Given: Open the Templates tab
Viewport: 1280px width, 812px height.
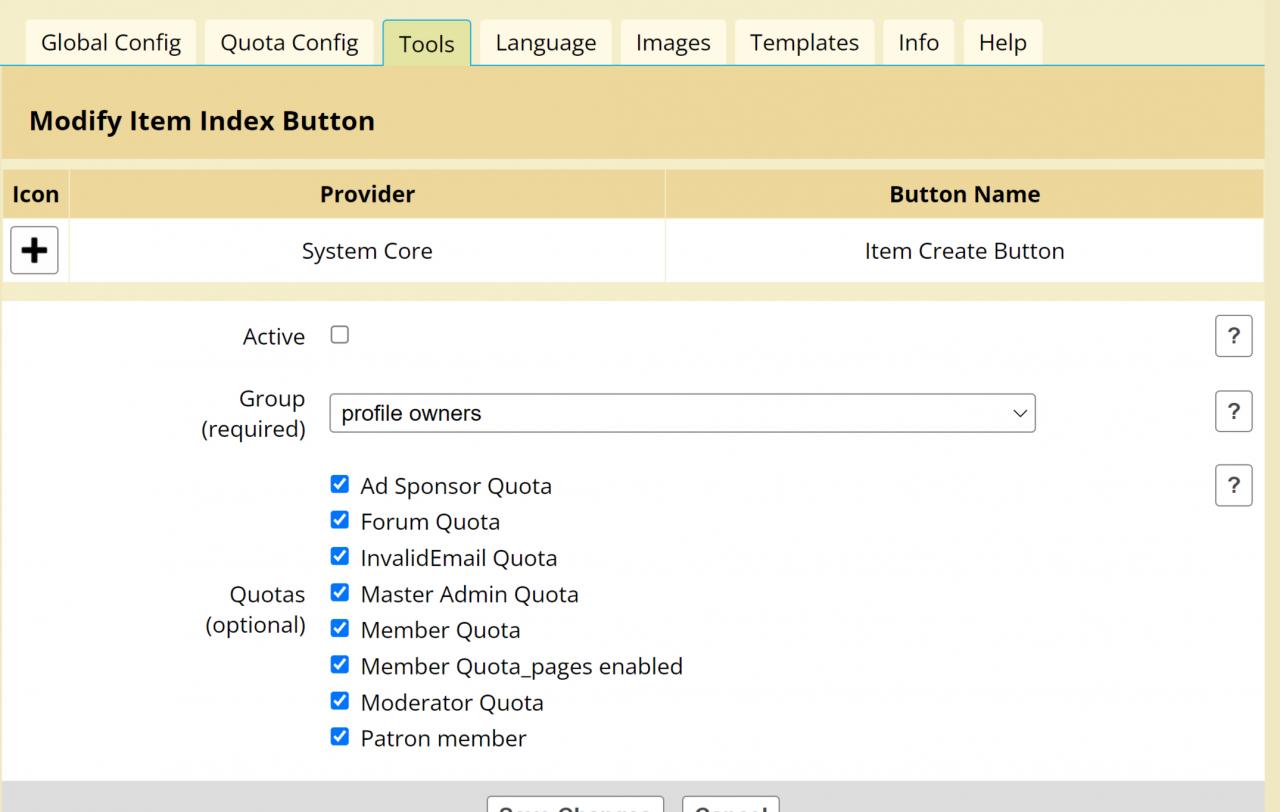Looking at the screenshot, I should pyautogui.click(x=804, y=43).
